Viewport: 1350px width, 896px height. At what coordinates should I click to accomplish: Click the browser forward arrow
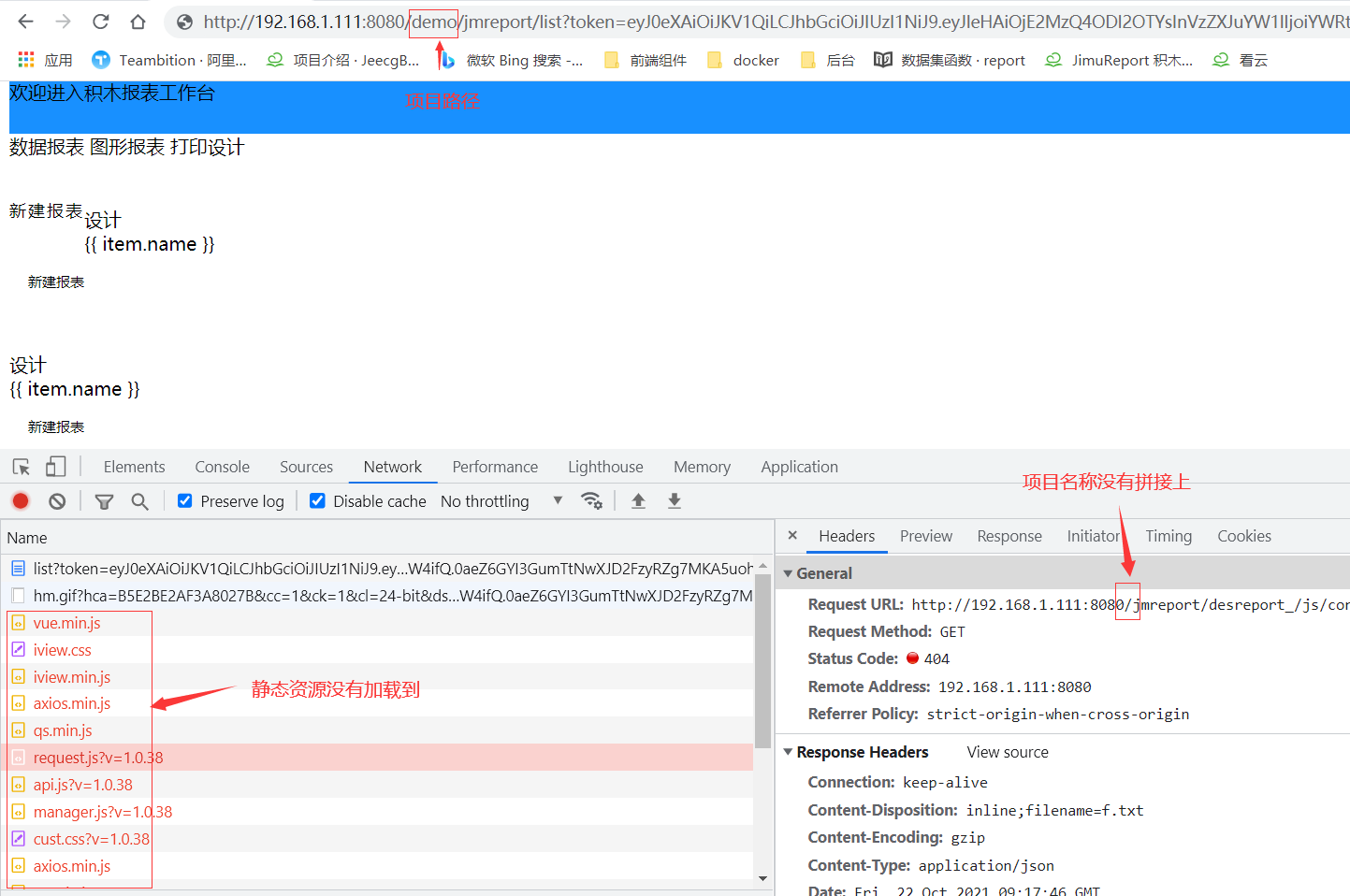click(x=63, y=22)
